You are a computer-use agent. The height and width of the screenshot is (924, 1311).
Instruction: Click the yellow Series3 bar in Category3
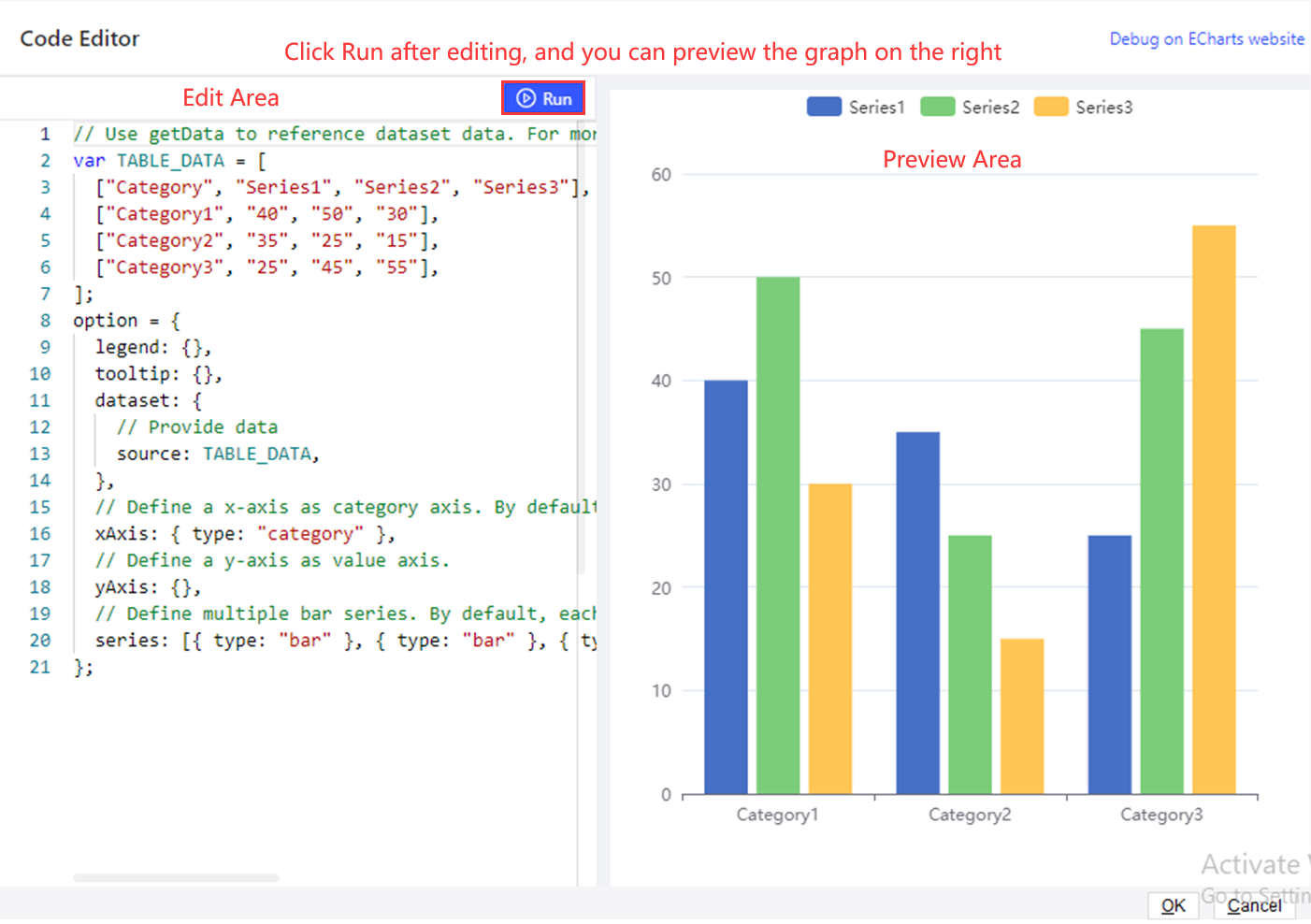pos(1214,510)
